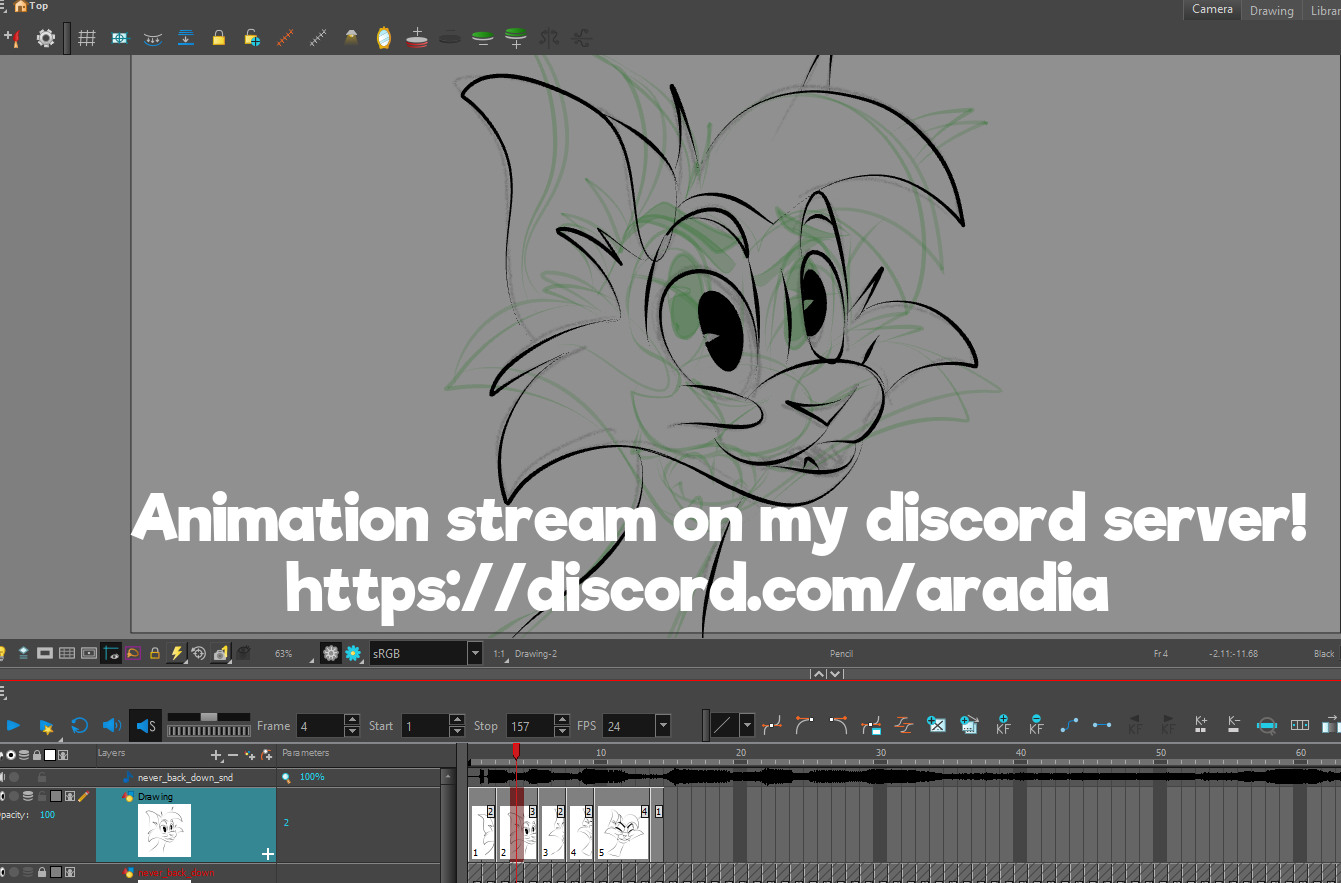This screenshot has height=883, width=1341.
Task: Click the add brush preset icon
Action: [12, 38]
